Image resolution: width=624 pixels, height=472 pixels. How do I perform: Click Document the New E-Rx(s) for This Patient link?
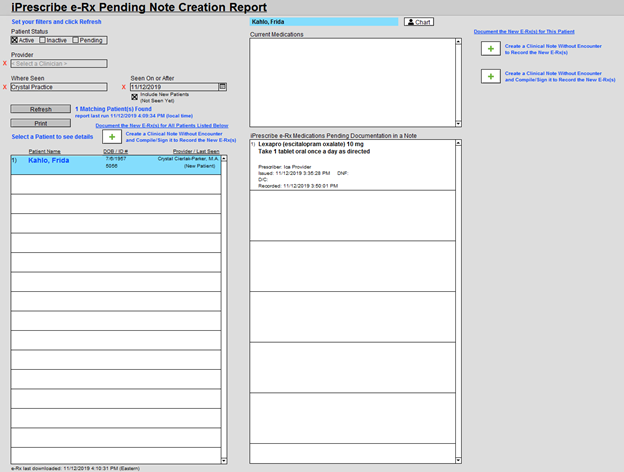click(524, 31)
